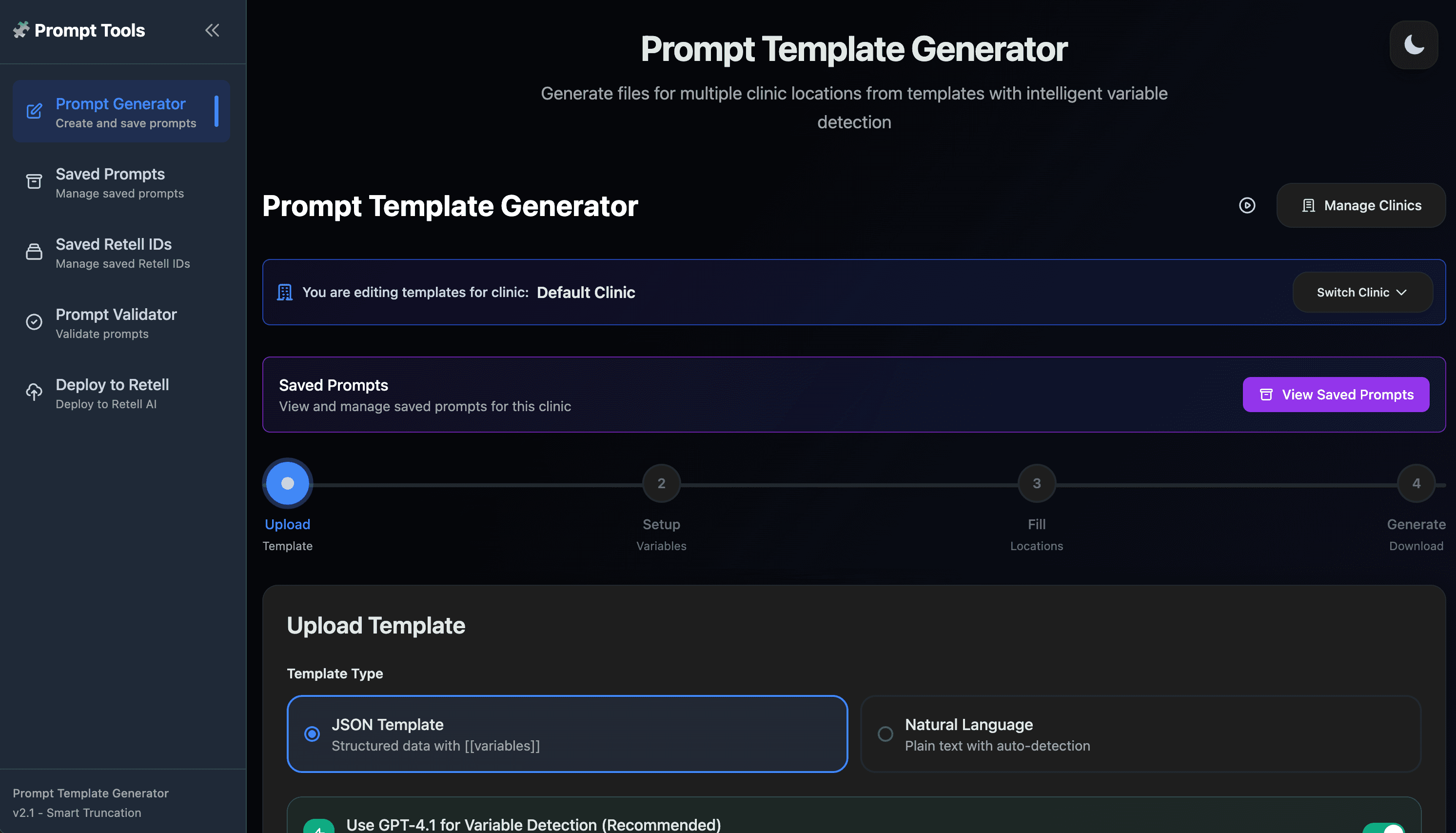1456x833 pixels.
Task: Toggle dark mode with the moon icon
Action: [1413, 45]
